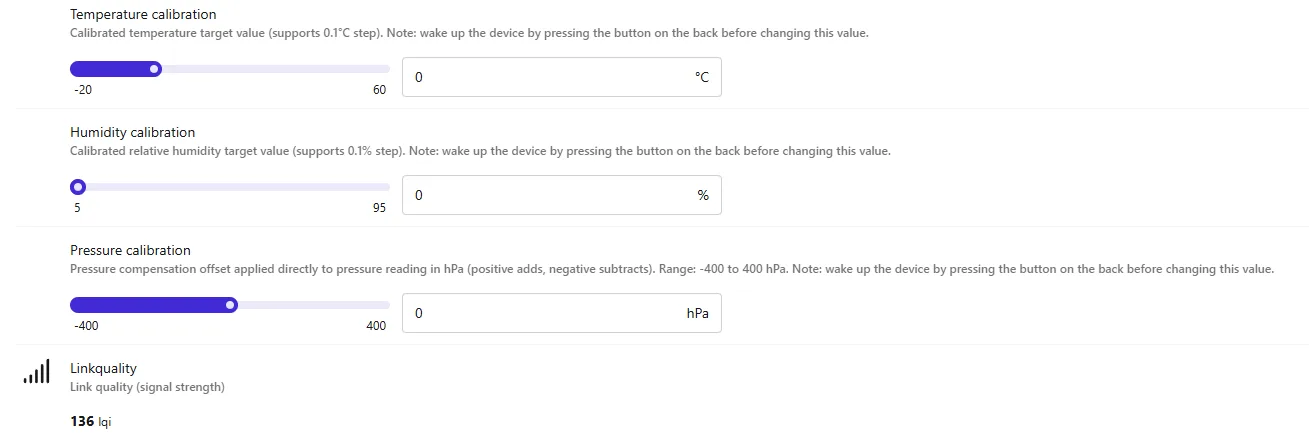Focus the Temperature calibration °C input field
Screen dimensions: 1309x437
point(561,77)
